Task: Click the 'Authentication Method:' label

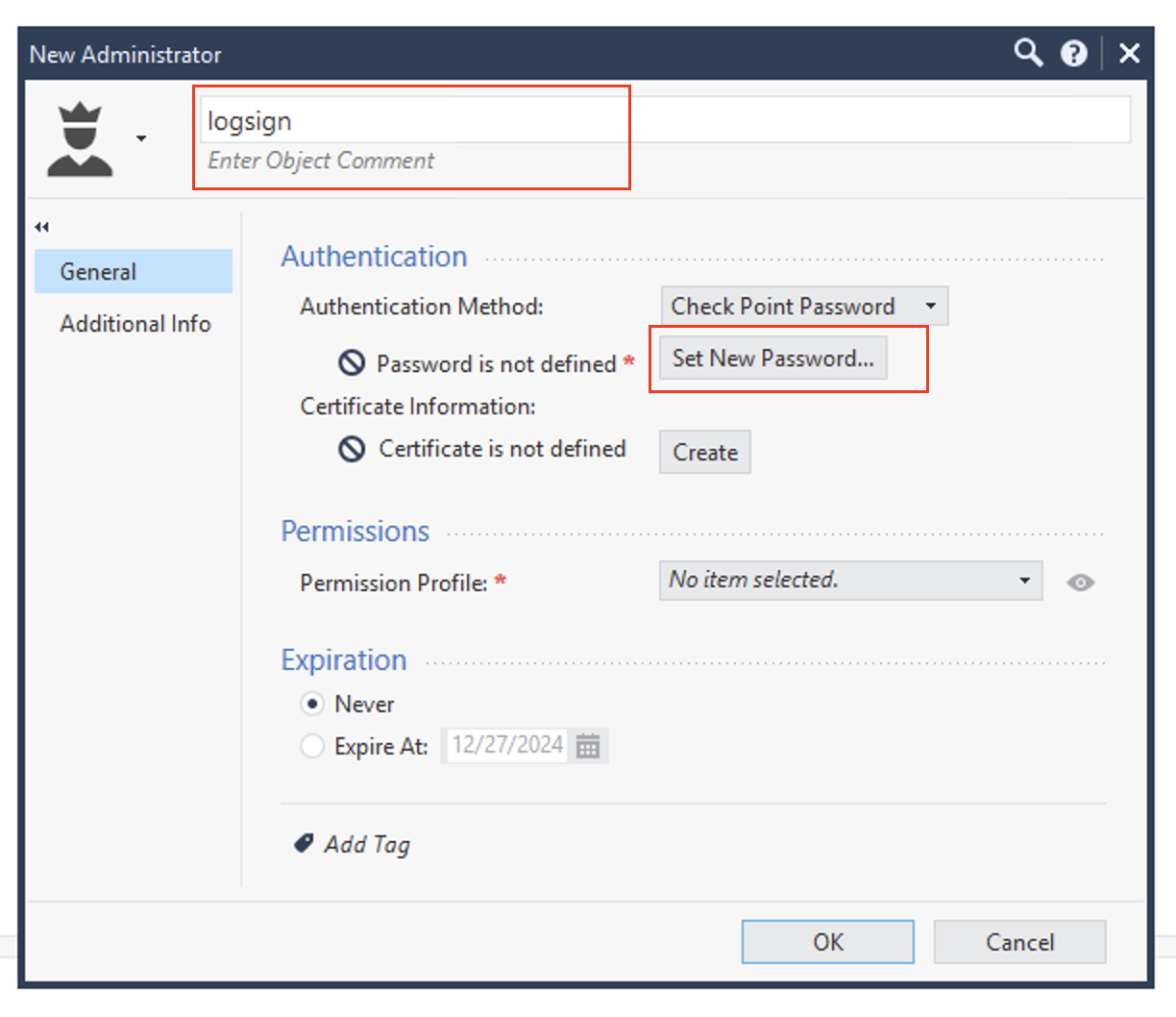Action: click(x=422, y=307)
